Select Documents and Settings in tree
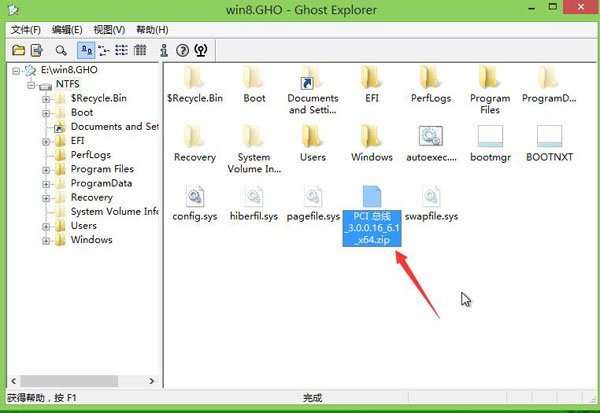 (x=114, y=126)
